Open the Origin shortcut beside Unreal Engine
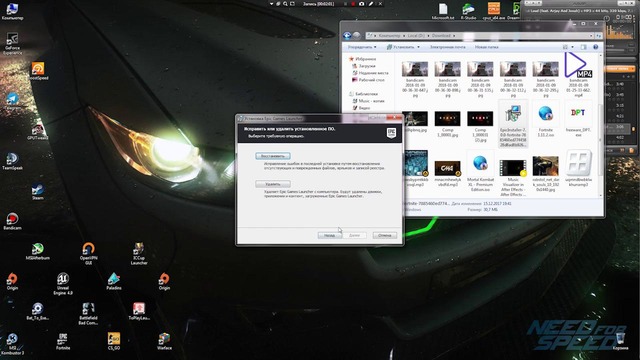 tap(12, 281)
